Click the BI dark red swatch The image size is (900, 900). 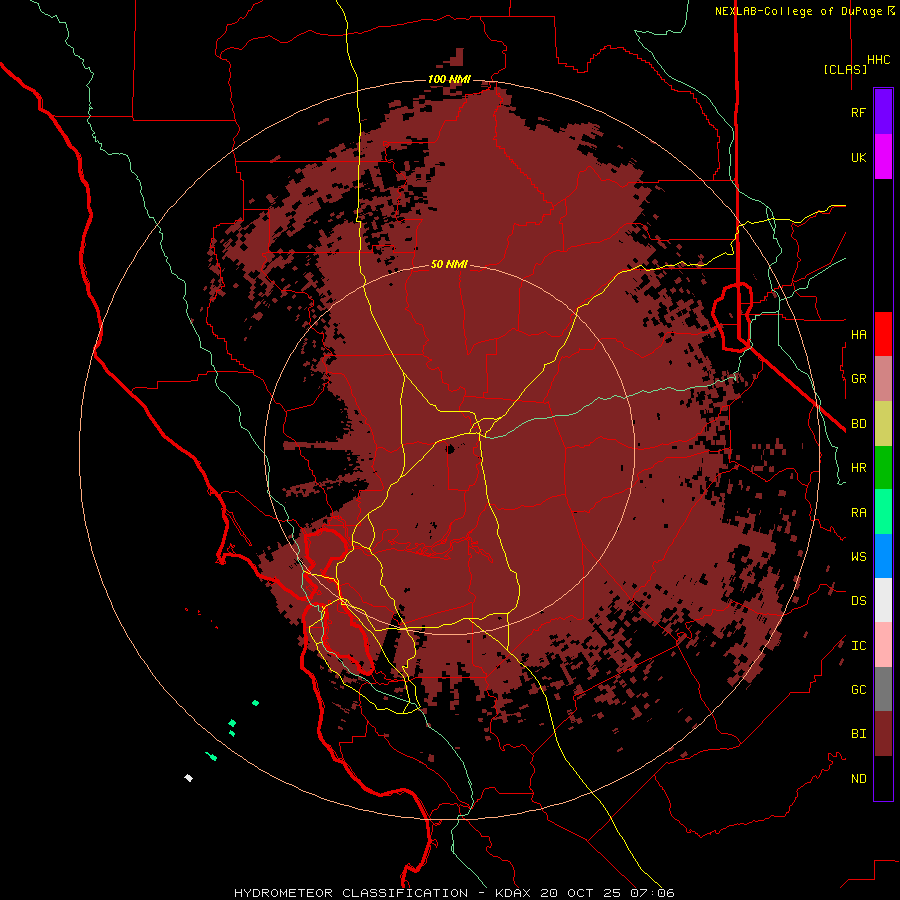883,734
